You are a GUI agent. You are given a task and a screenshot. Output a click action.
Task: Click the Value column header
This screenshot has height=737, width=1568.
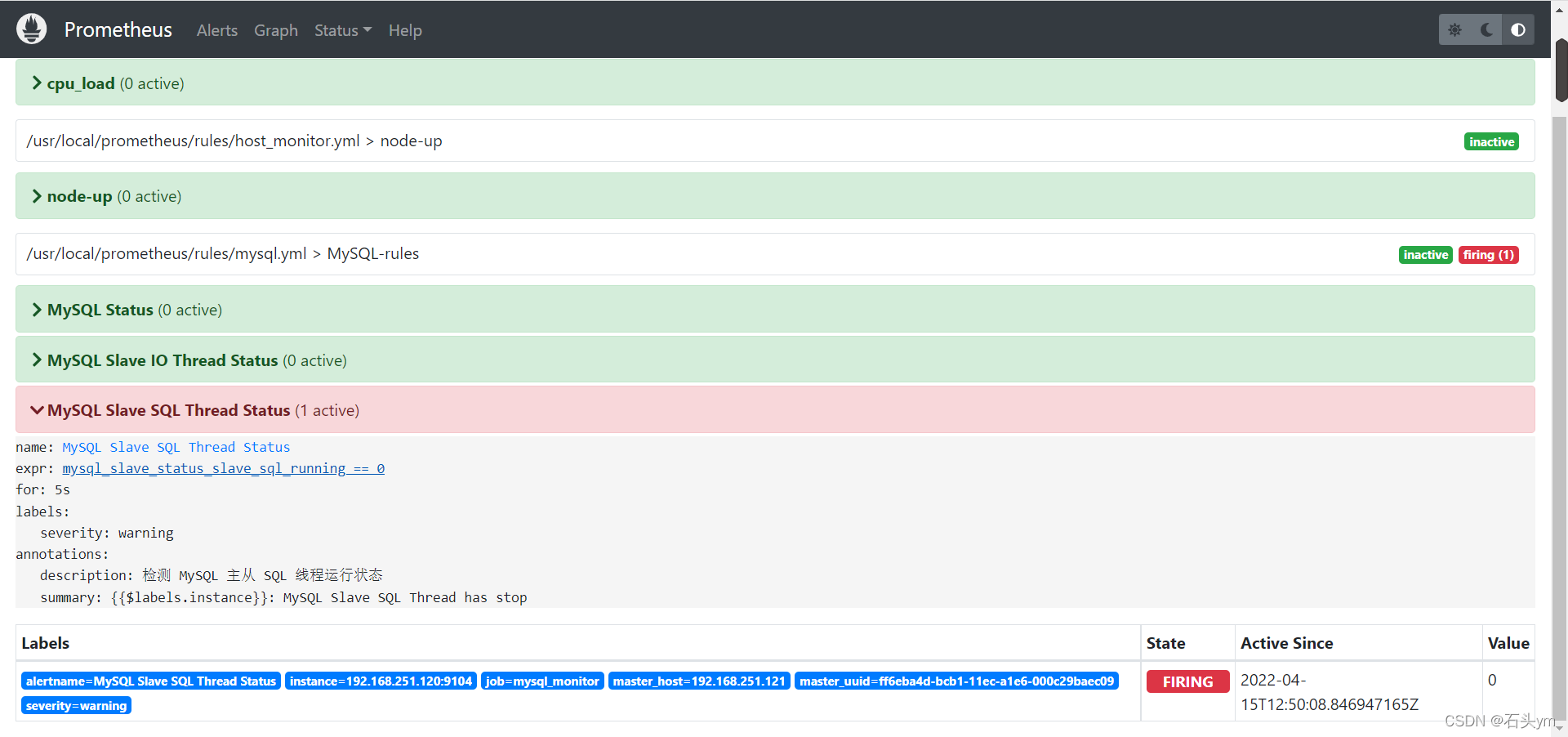[1508, 643]
